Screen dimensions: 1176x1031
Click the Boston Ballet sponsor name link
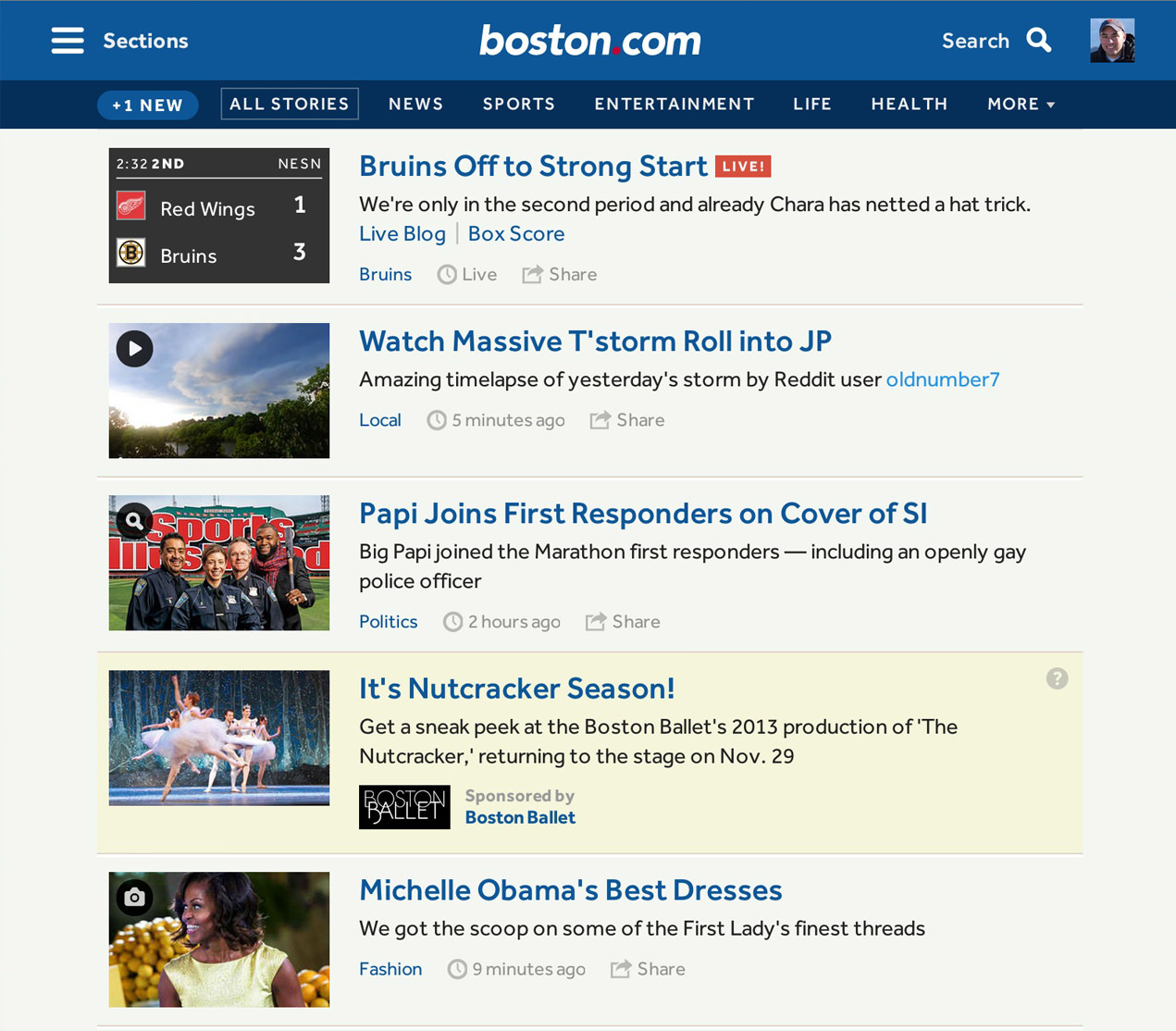pyautogui.click(x=520, y=817)
